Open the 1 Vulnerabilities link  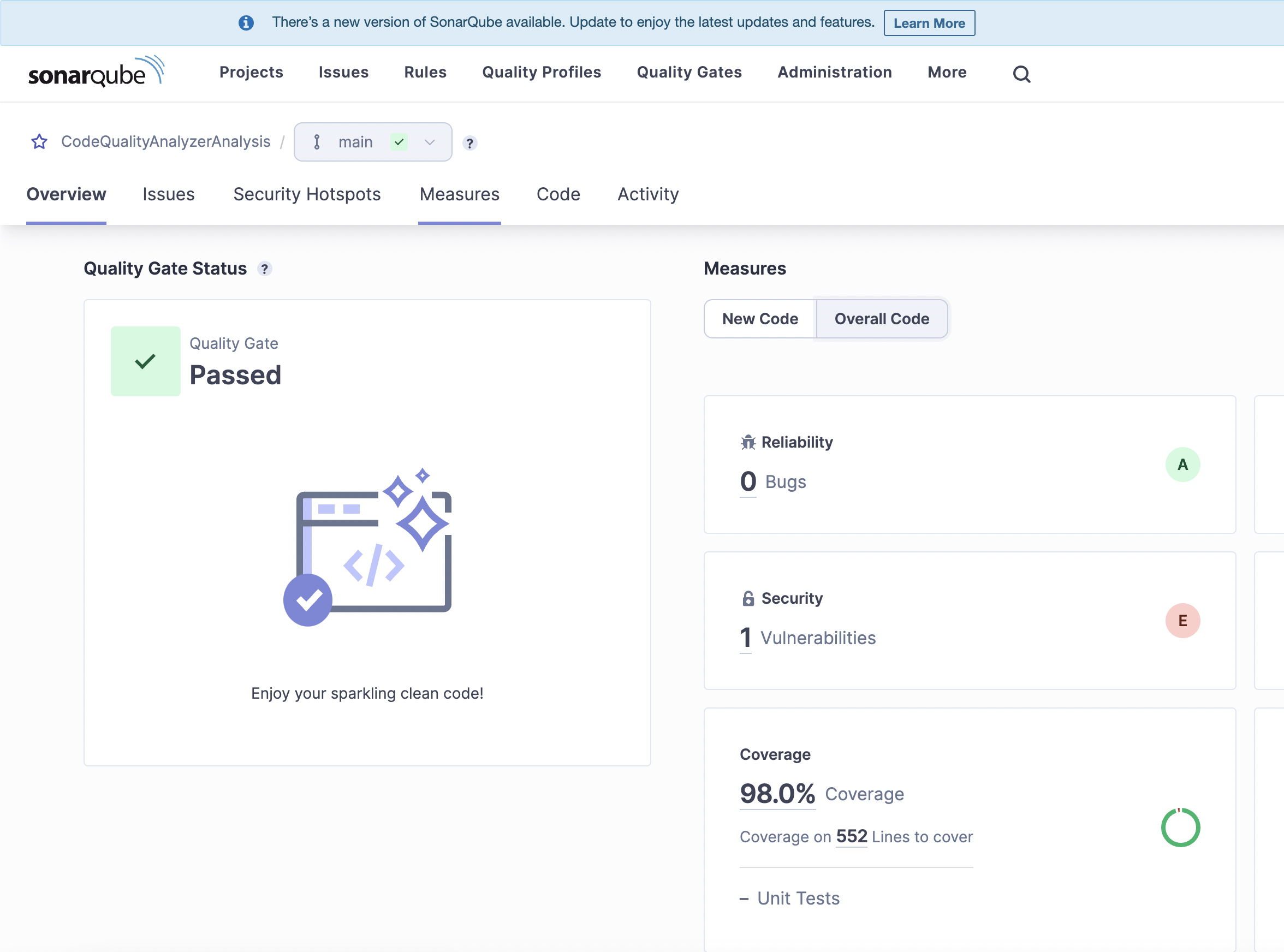(x=745, y=638)
